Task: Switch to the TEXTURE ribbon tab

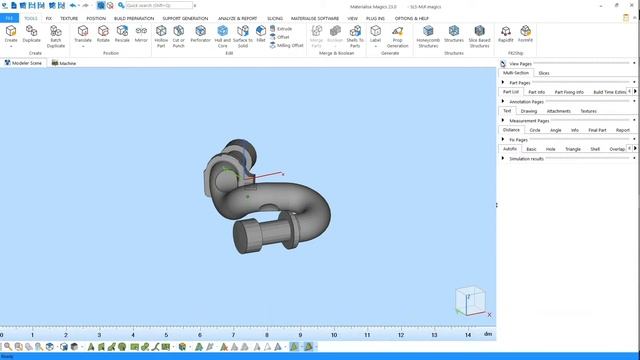Action: tap(69, 18)
